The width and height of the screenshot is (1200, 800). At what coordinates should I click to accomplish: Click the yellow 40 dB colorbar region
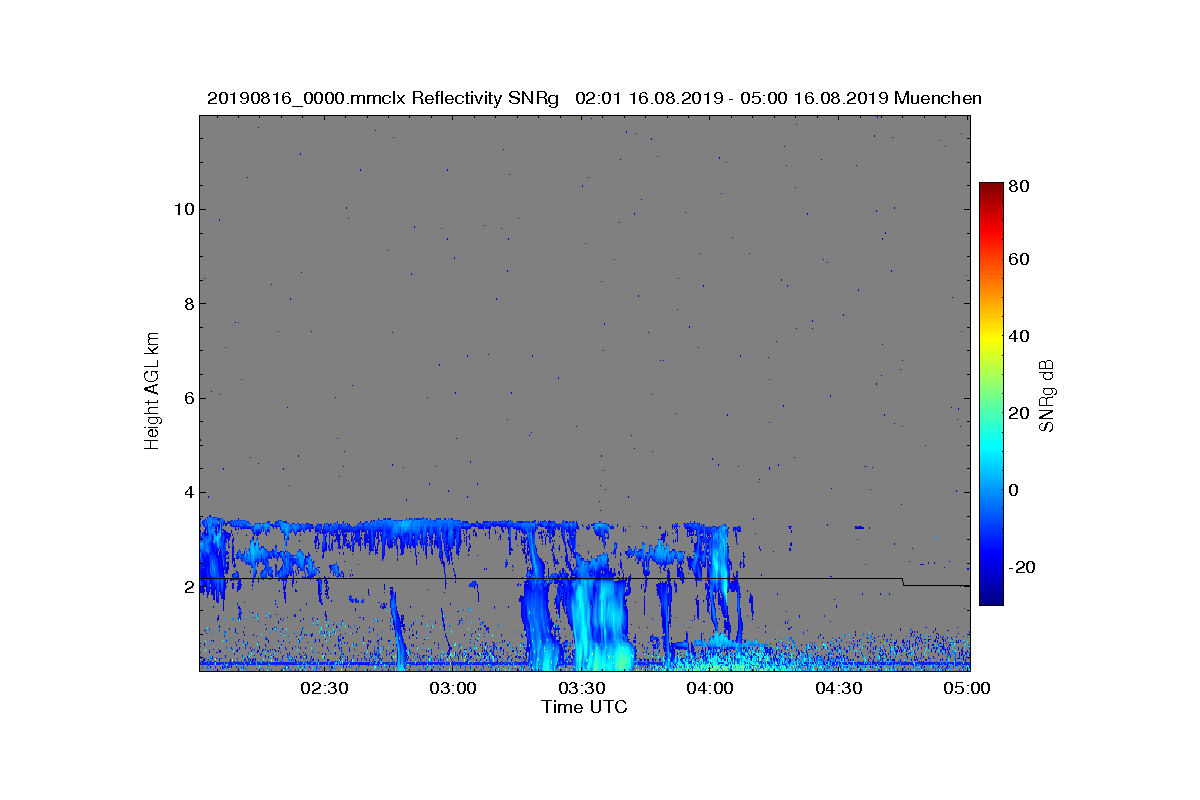click(991, 336)
